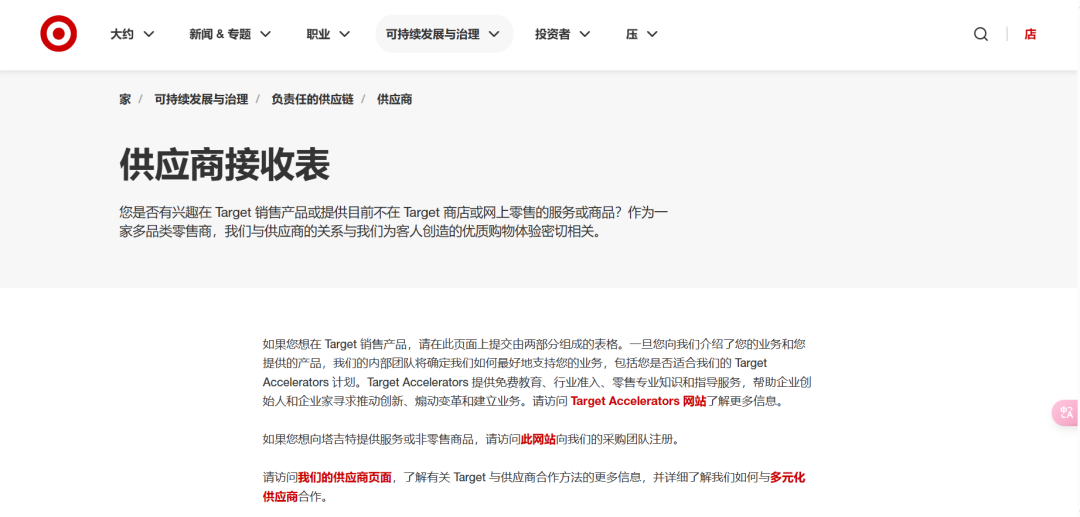Open 可持续发展与治理 in the breadcrumb
Screen dimensions: 1080x517
coord(201,99)
